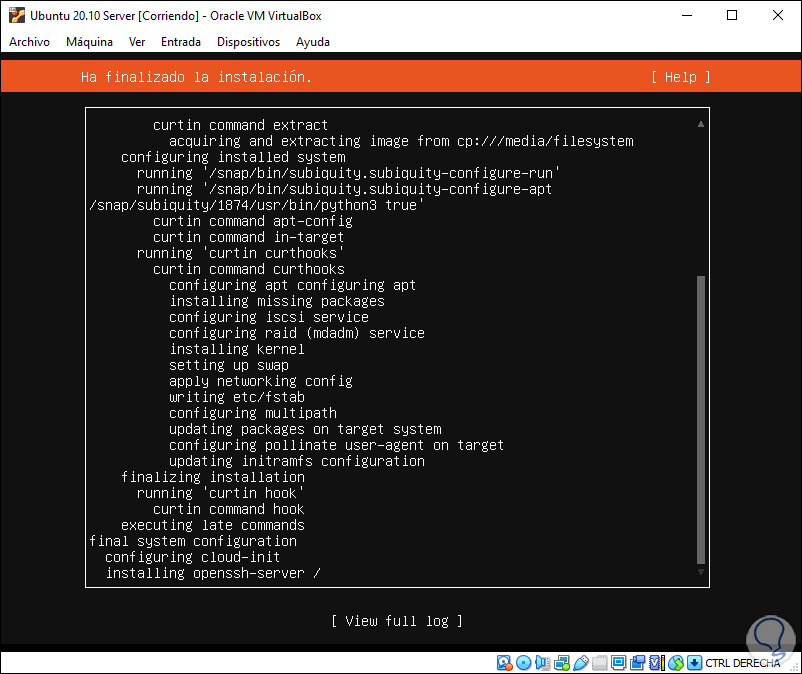802x674 pixels.
Task: Open the Máquina menu
Action: click(x=89, y=42)
